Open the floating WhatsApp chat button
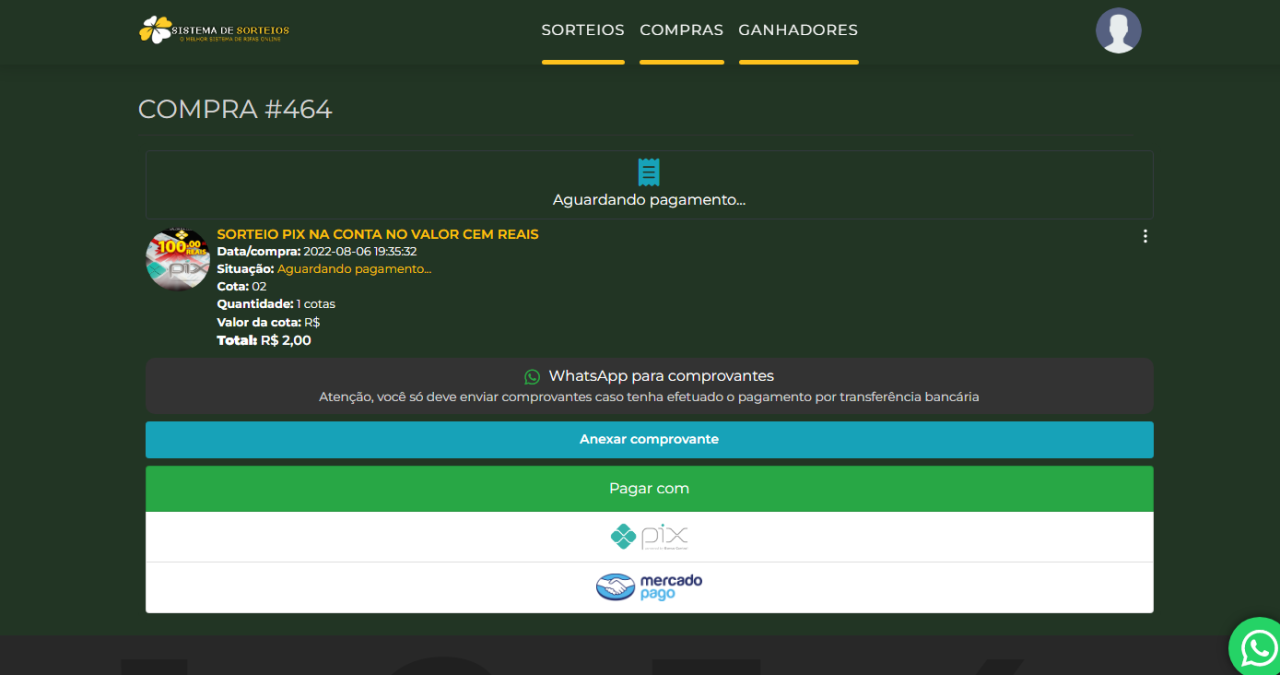 coord(1257,648)
